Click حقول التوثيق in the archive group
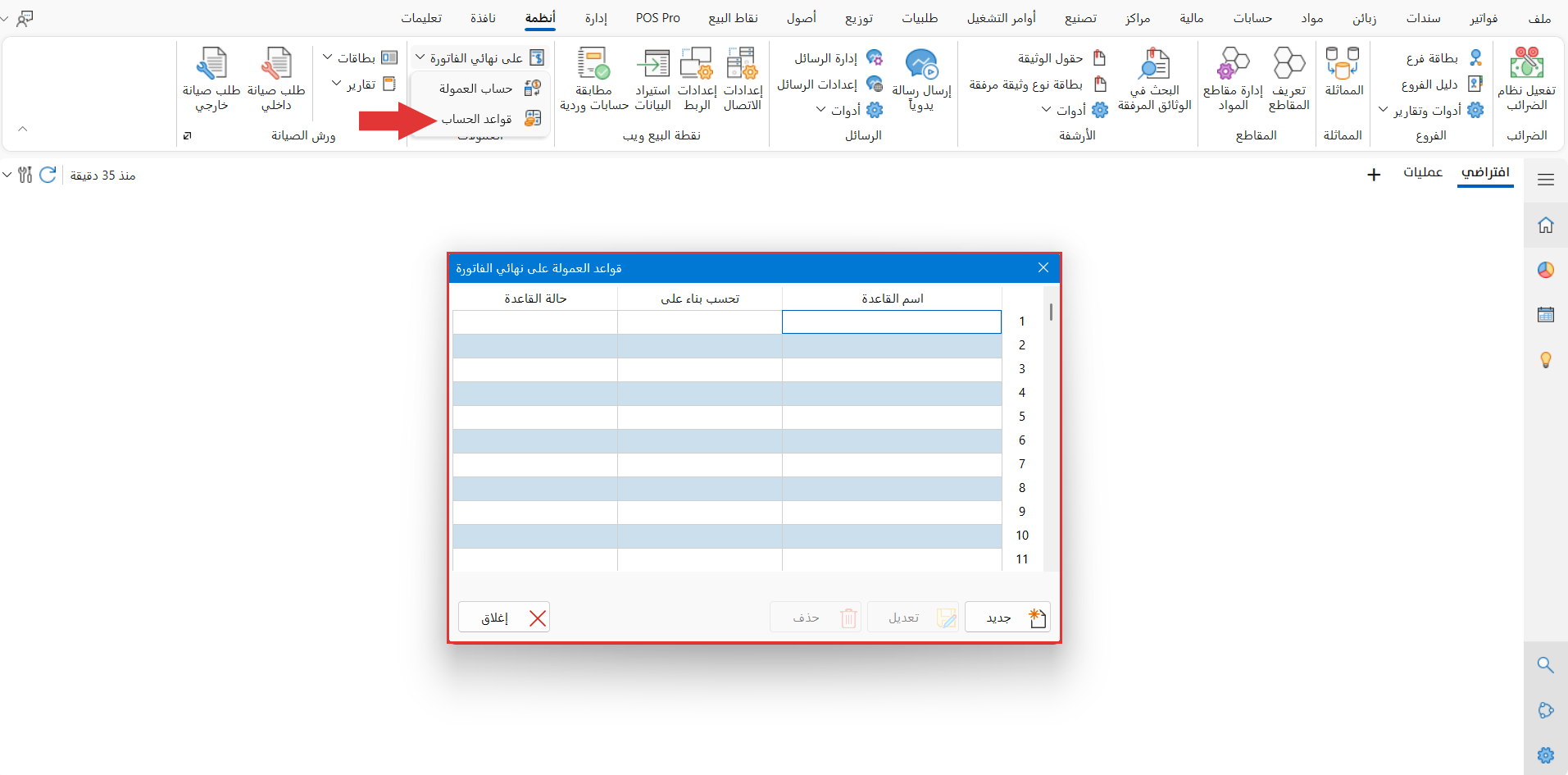Viewport: 1568px width, 775px height. click(1062, 58)
